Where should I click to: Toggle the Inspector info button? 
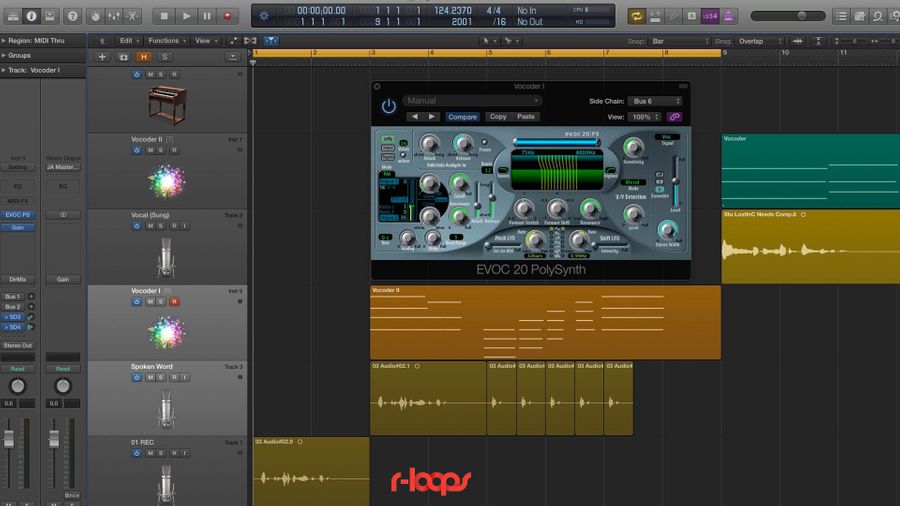[32, 16]
